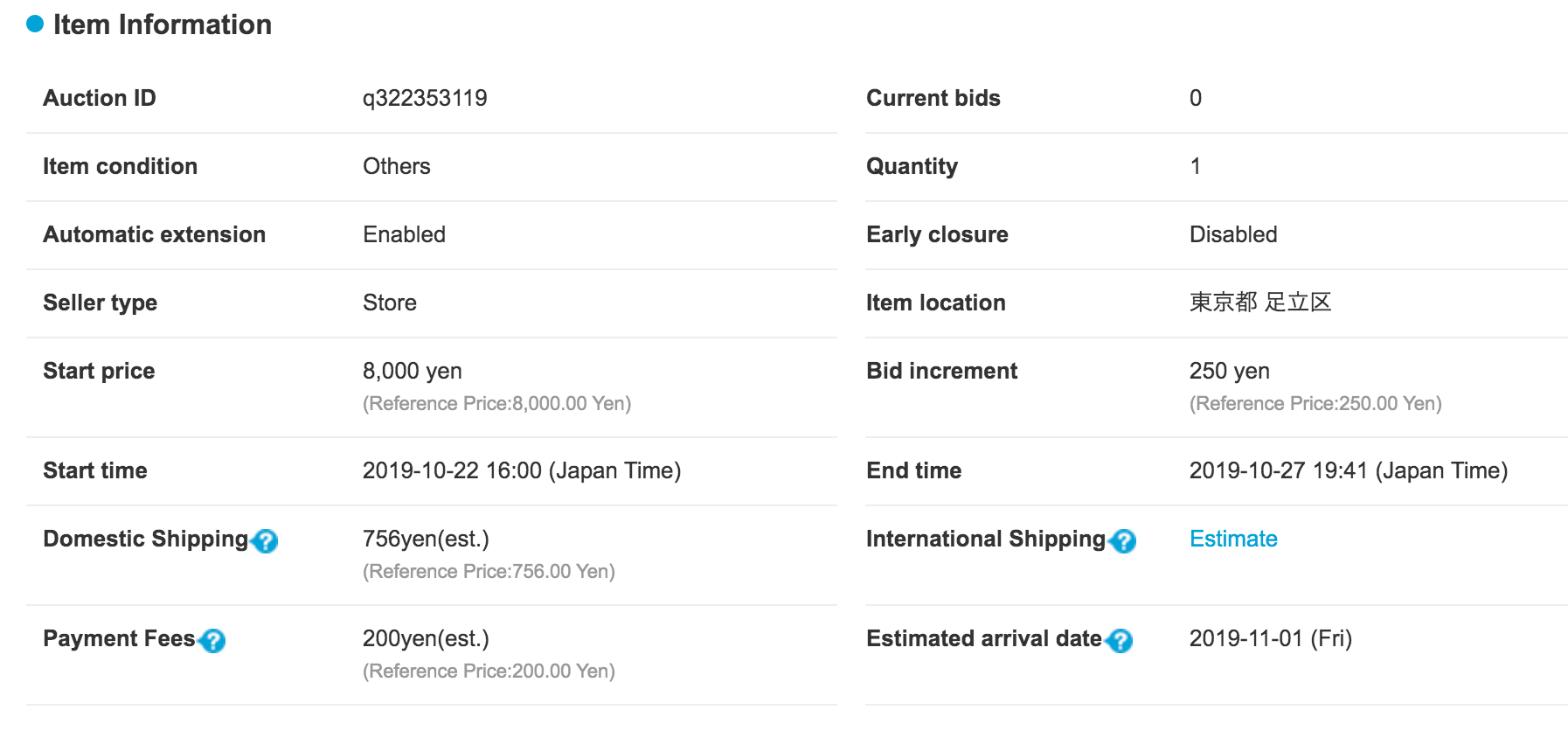Click the Seller type Store value
Screen dimensions: 1568x731
390,303
